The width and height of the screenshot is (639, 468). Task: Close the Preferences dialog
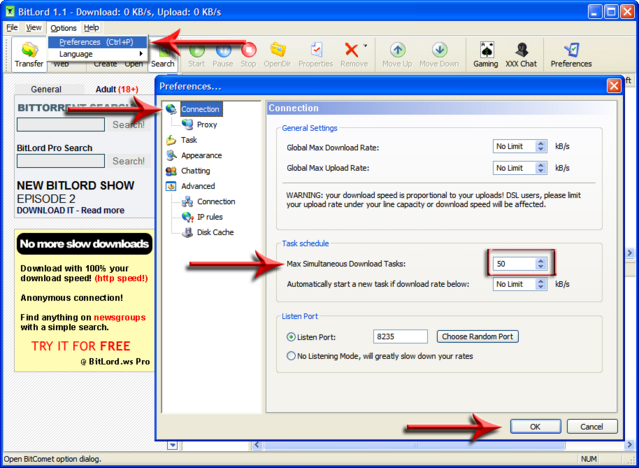pos(614,86)
